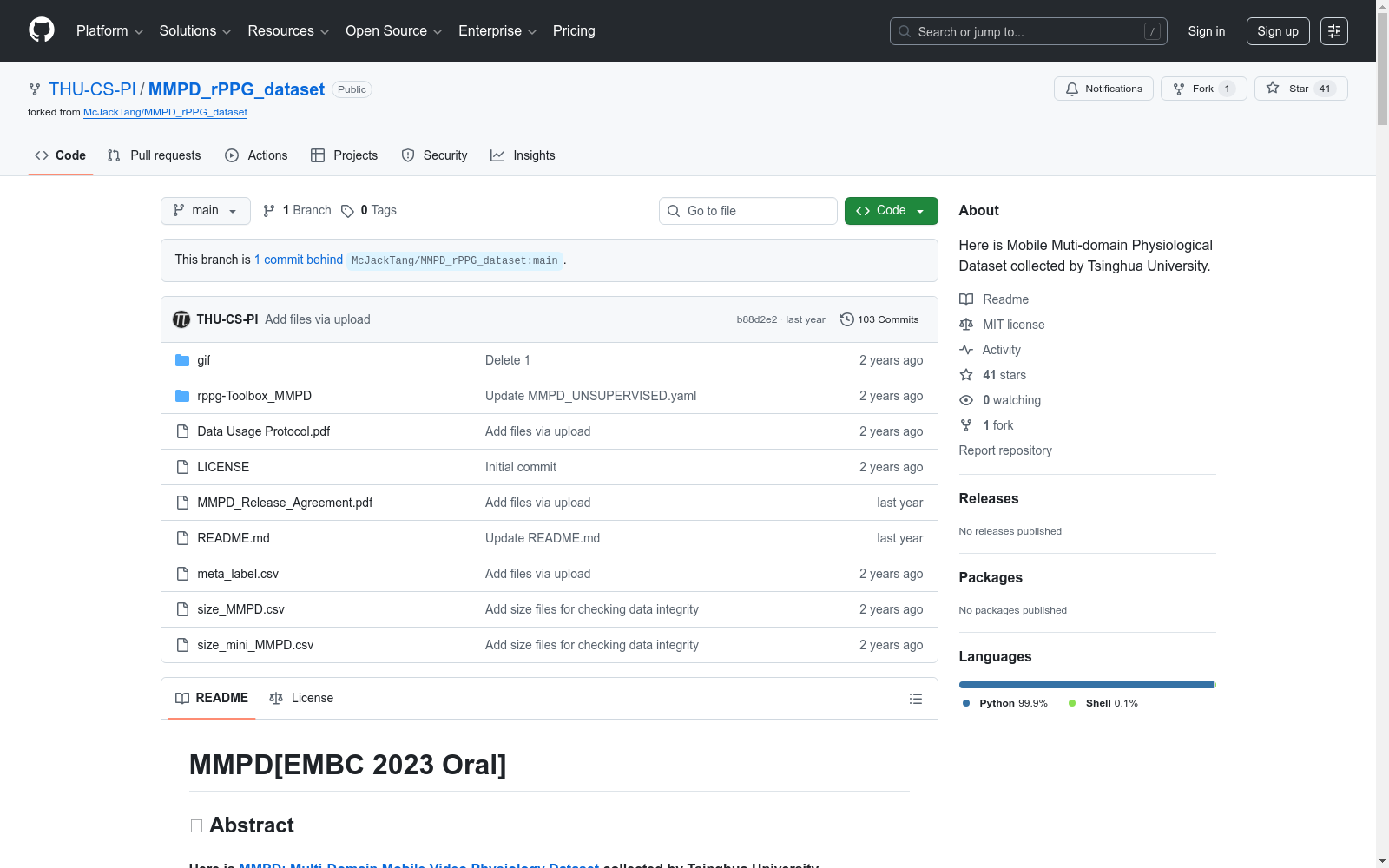Image resolution: width=1389 pixels, height=868 pixels.
Task: Click the file icon beside MMPD_Release_Agreement.pdf
Action: click(182, 503)
